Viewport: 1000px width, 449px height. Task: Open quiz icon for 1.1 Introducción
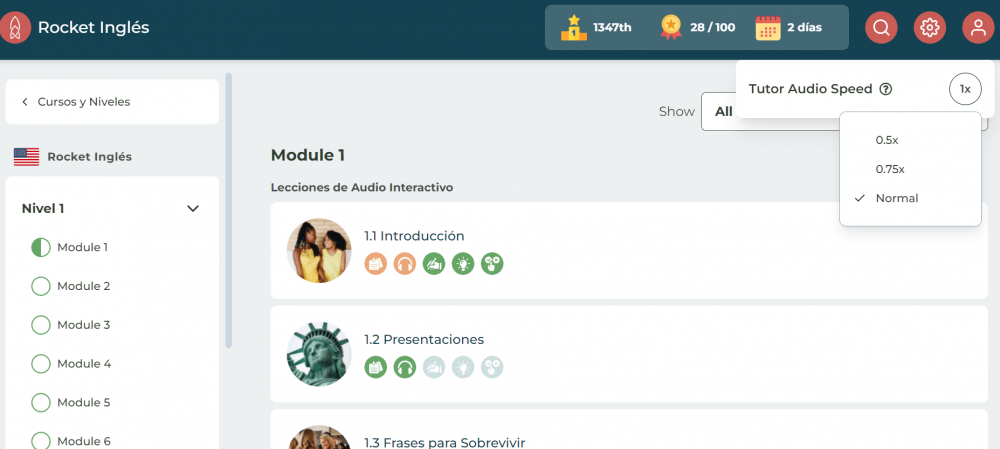[492, 263]
